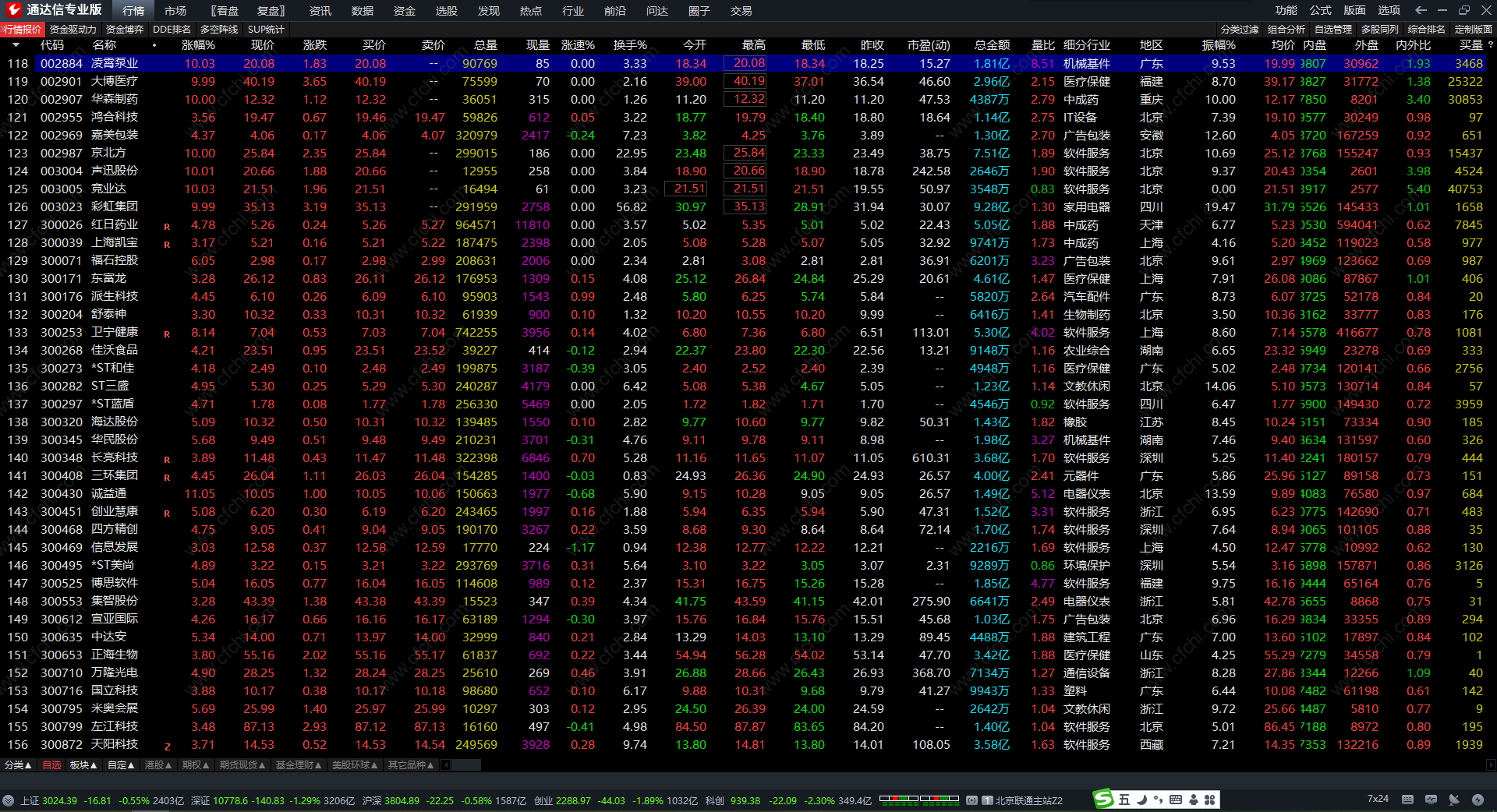Viewport: 1497px width, 812px height.
Task: Expand the 美股环球 global stocks menu
Action: (x=355, y=765)
